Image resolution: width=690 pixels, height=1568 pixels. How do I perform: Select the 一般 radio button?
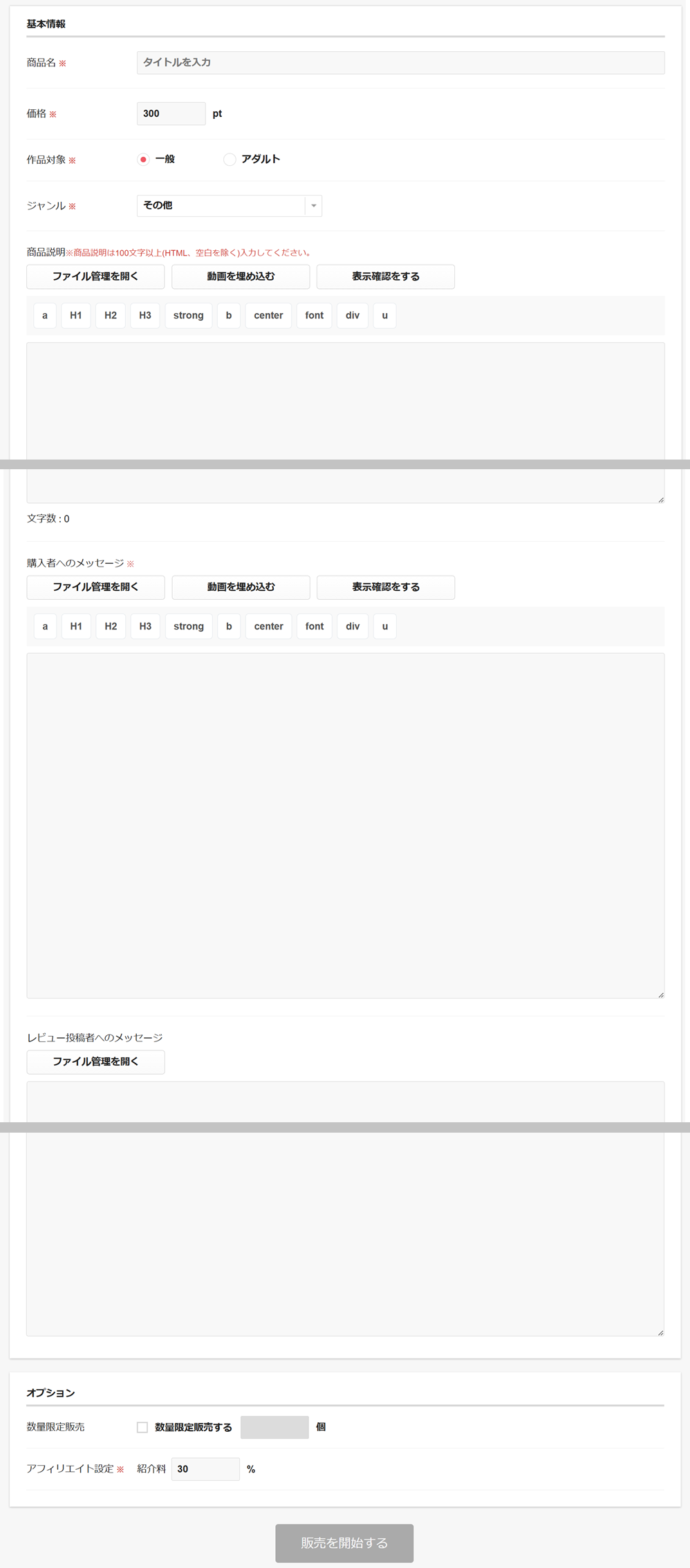click(143, 160)
